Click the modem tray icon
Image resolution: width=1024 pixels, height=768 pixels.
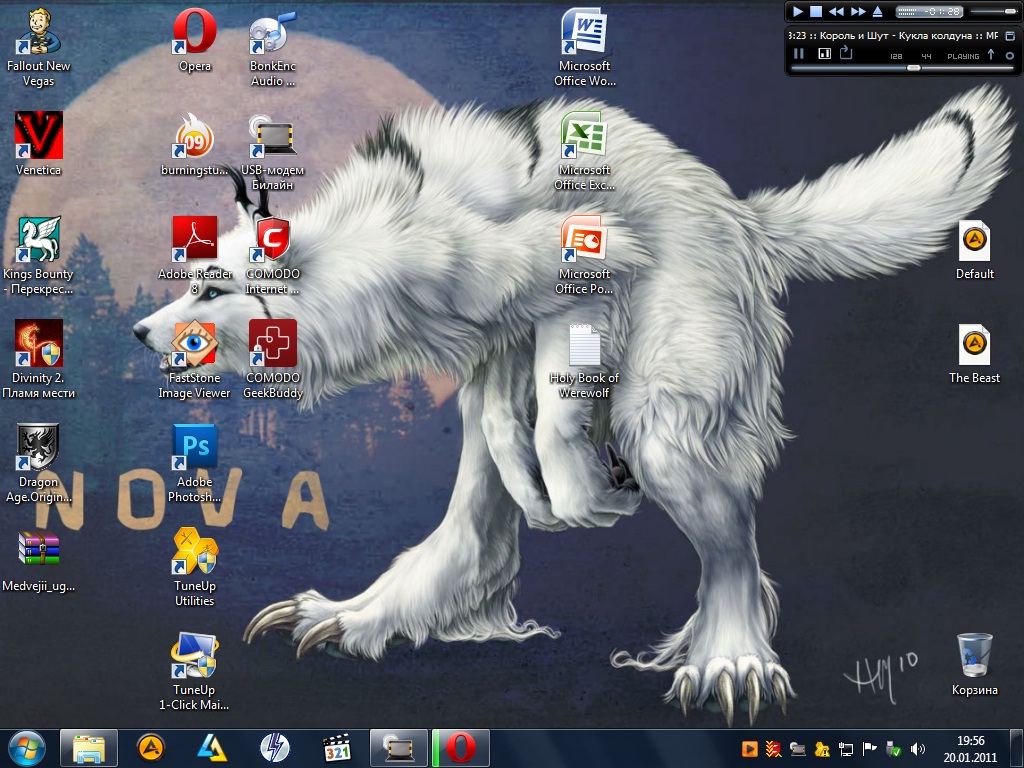click(x=797, y=749)
